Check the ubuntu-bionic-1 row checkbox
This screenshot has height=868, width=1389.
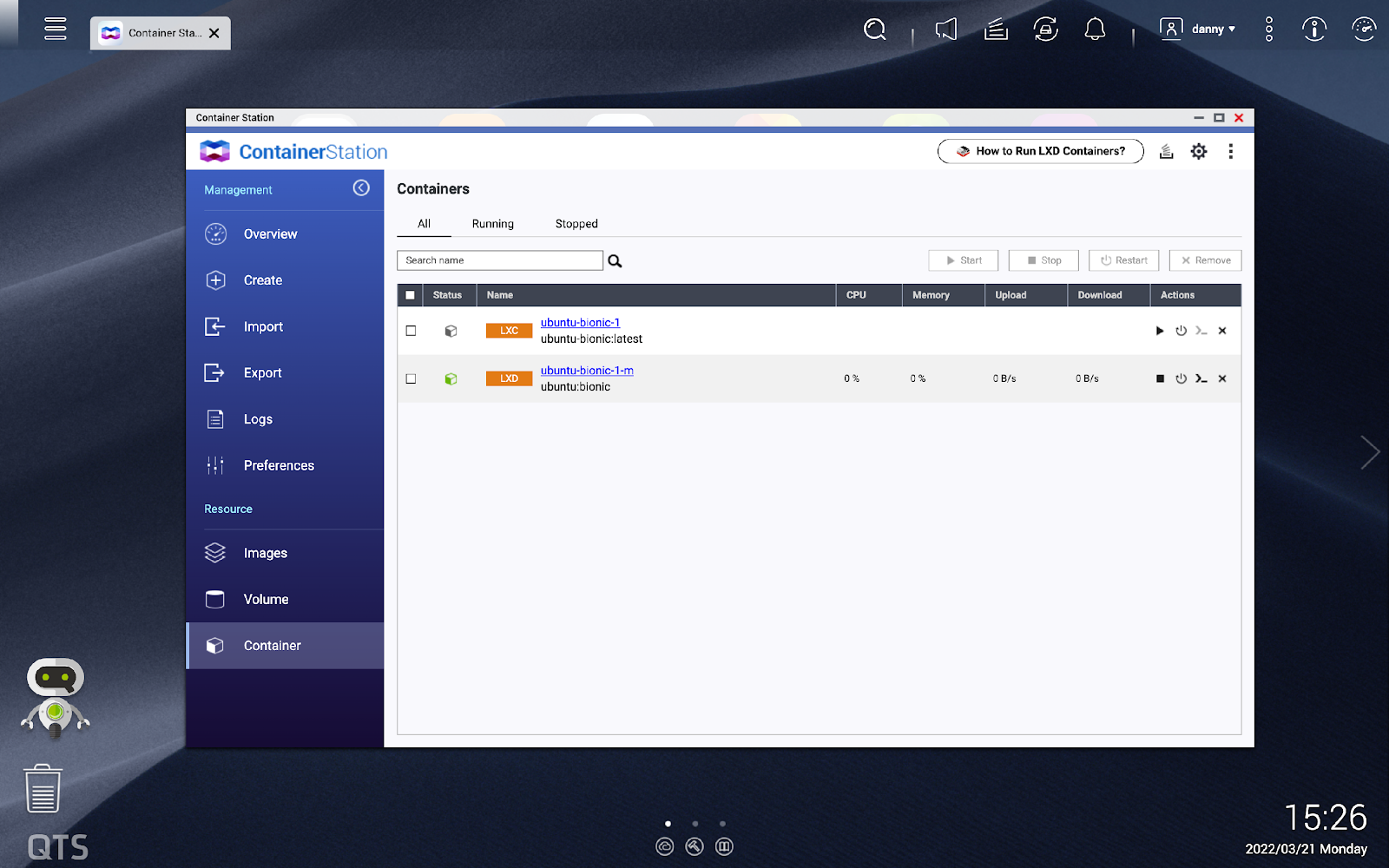(x=411, y=331)
